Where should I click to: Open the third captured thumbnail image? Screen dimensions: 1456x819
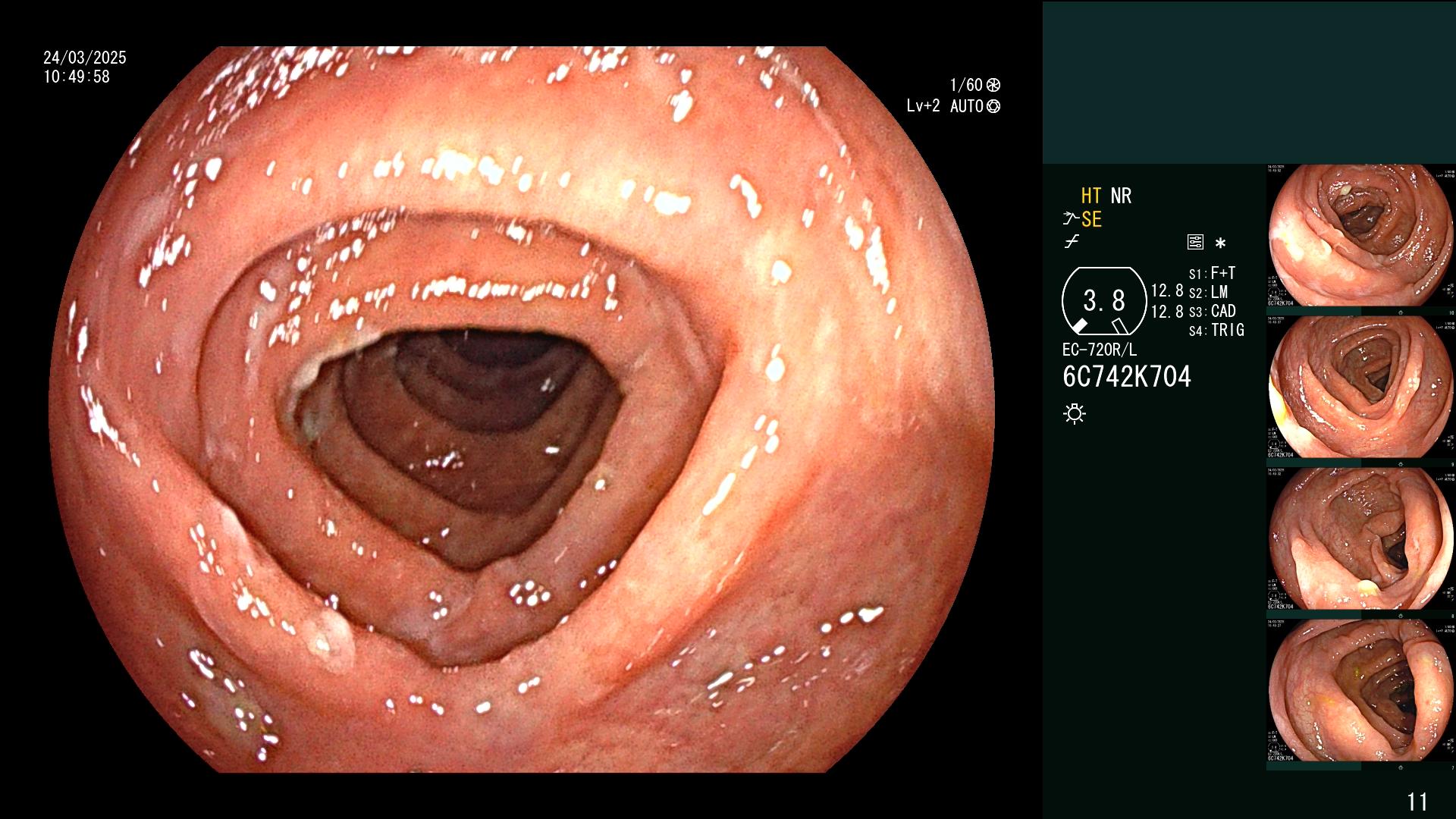(x=1361, y=538)
